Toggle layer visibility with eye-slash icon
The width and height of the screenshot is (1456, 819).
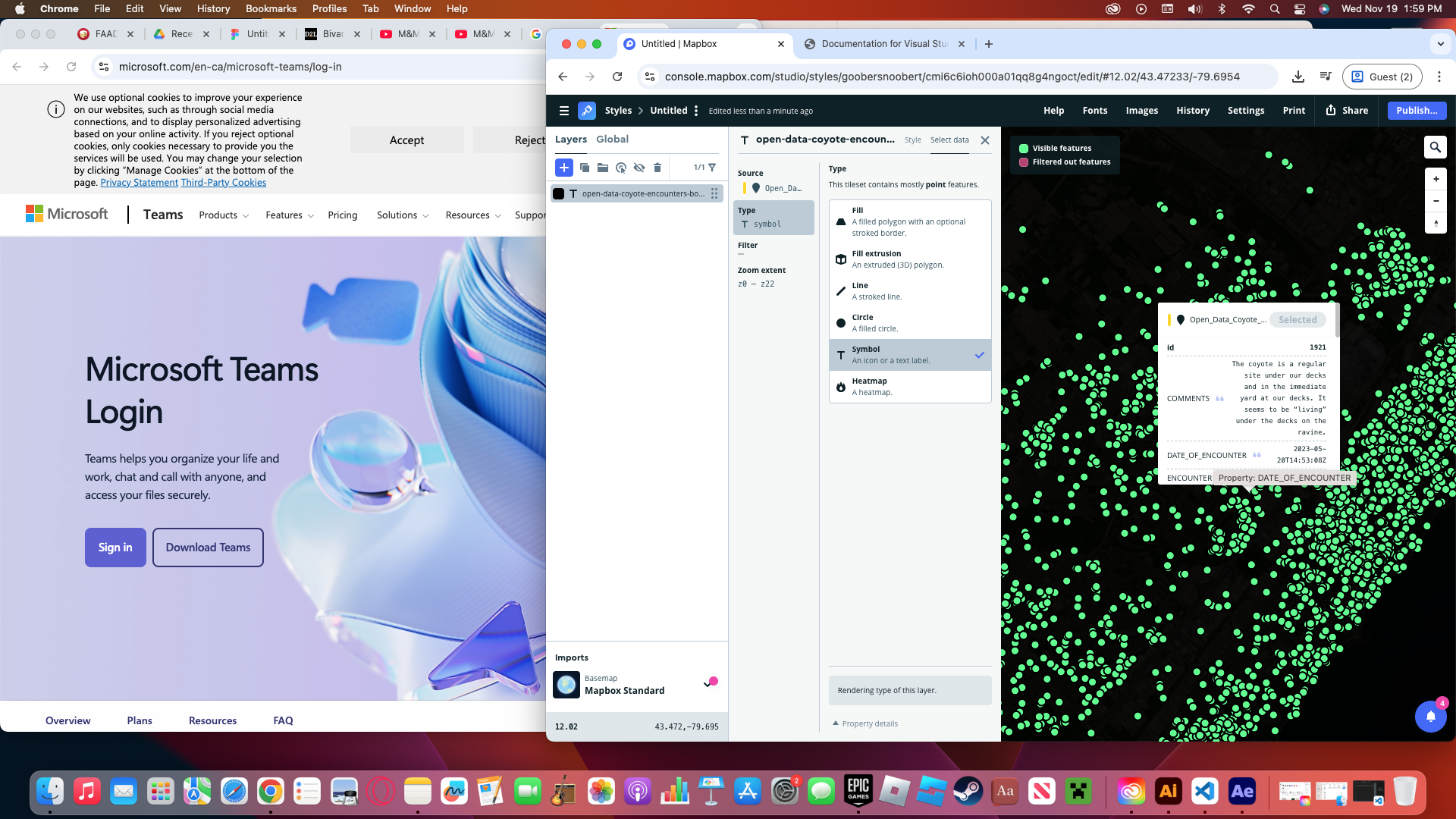pyautogui.click(x=639, y=168)
